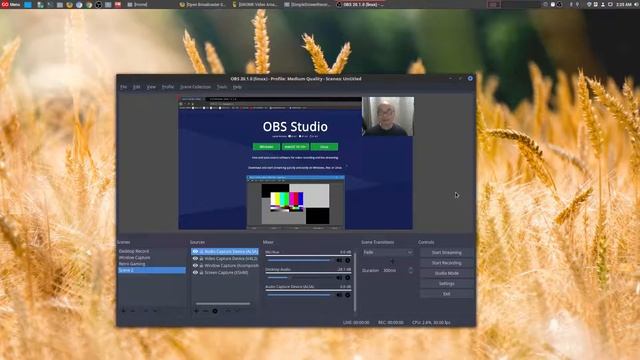Open the Menu launcher in top panel
640x360 pixels.
tap(11, 4)
